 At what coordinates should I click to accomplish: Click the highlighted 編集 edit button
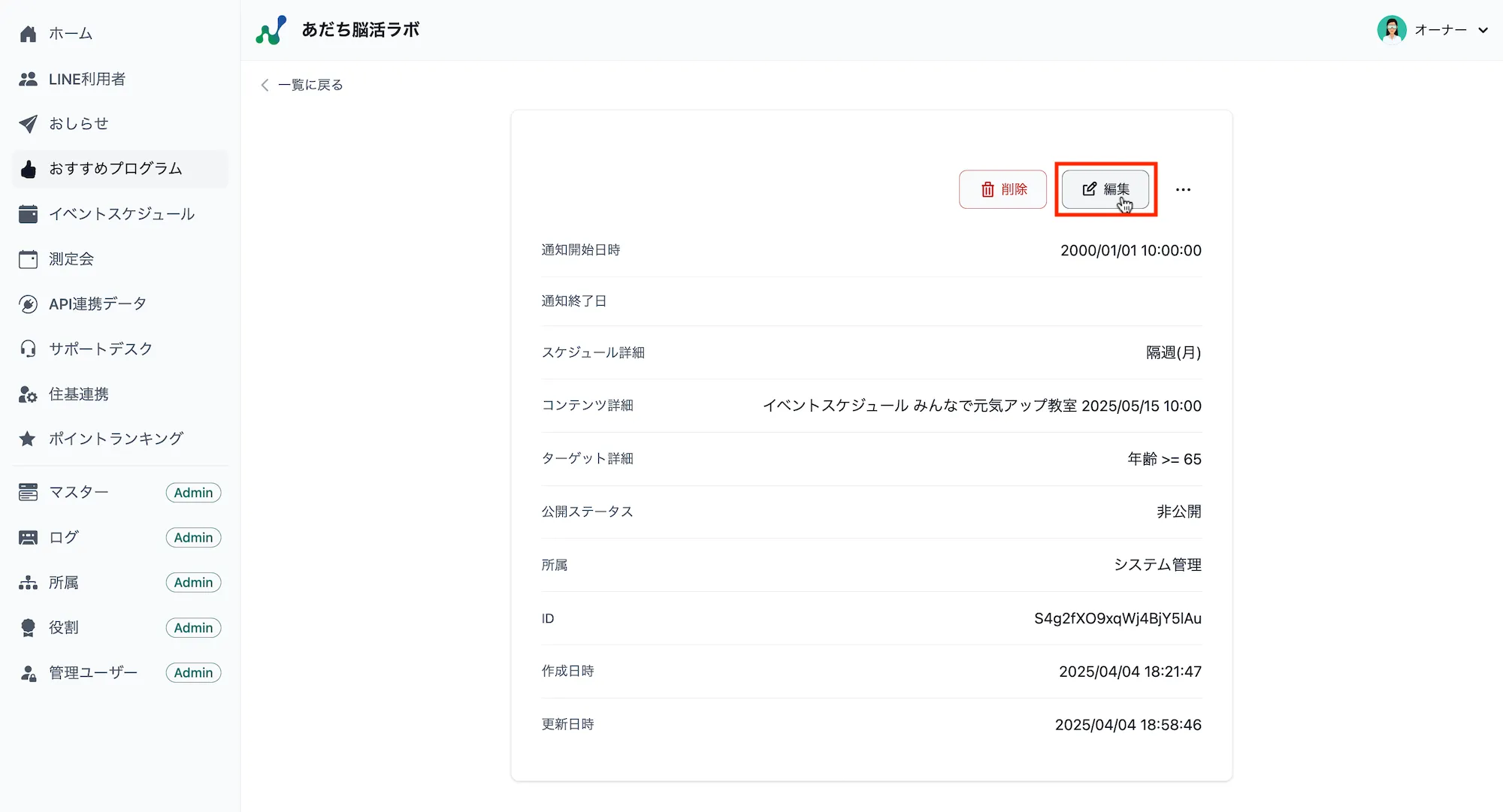pos(1105,189)
